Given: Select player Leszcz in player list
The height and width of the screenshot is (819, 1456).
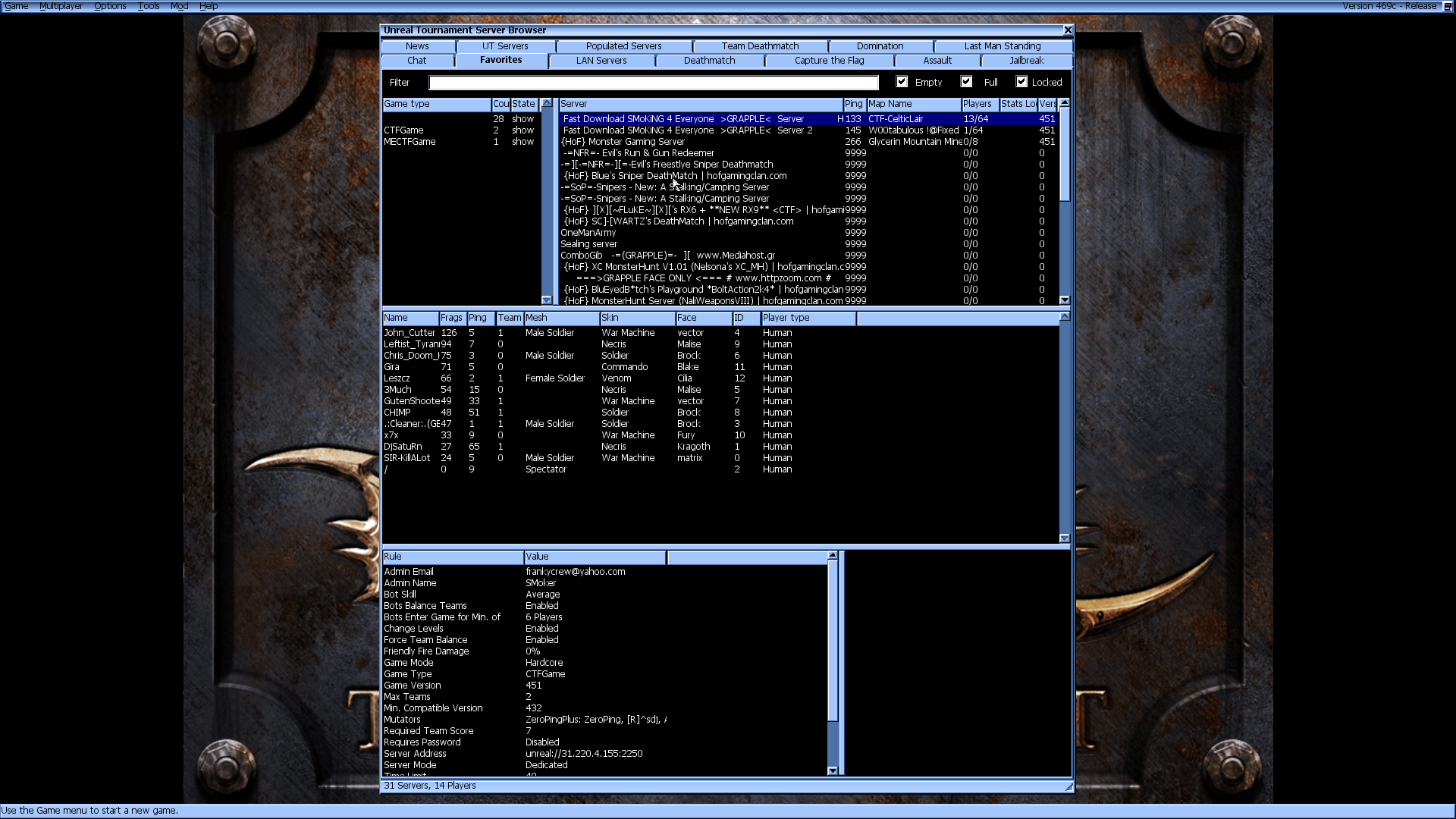Looking at the screenshot, I should pyautogui.click(x=720, y=378).
